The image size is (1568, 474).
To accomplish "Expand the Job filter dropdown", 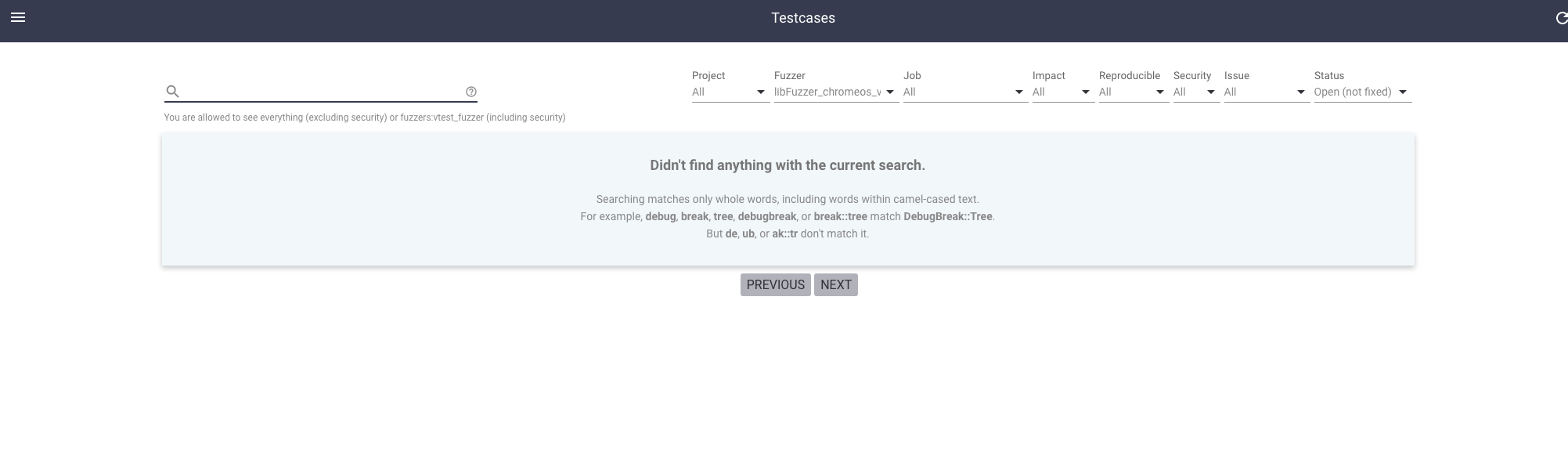I will pos(965,92).
